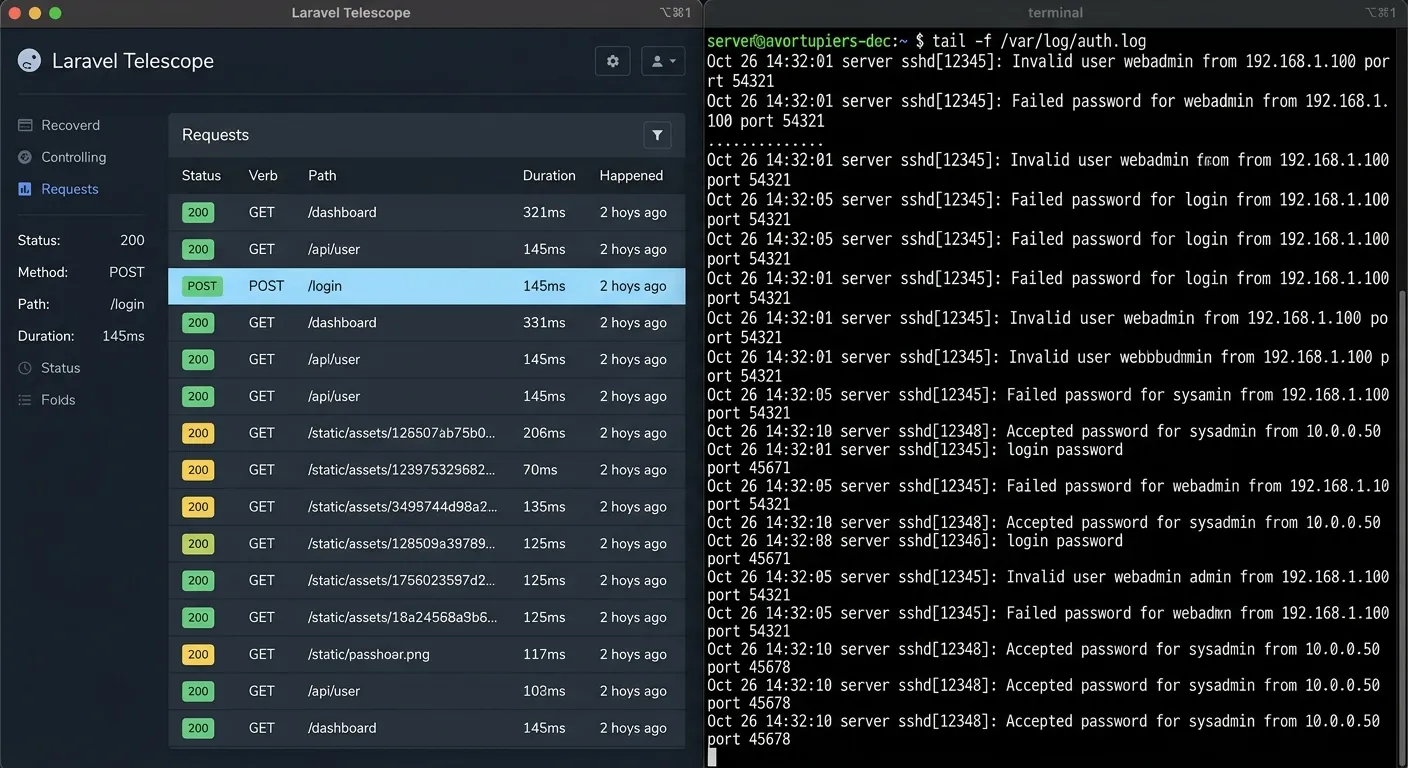The height and width of the screenshot is (768, 1408).
Task: Click the Laravel Telescope logo icon
Action: point(30,61)
